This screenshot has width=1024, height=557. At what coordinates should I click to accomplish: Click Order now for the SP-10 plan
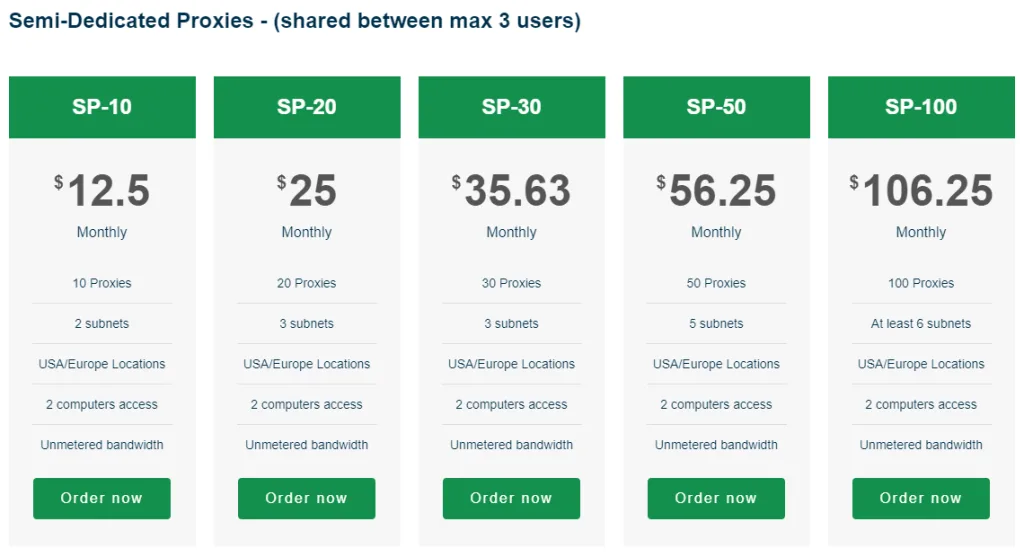coord(102,498)
